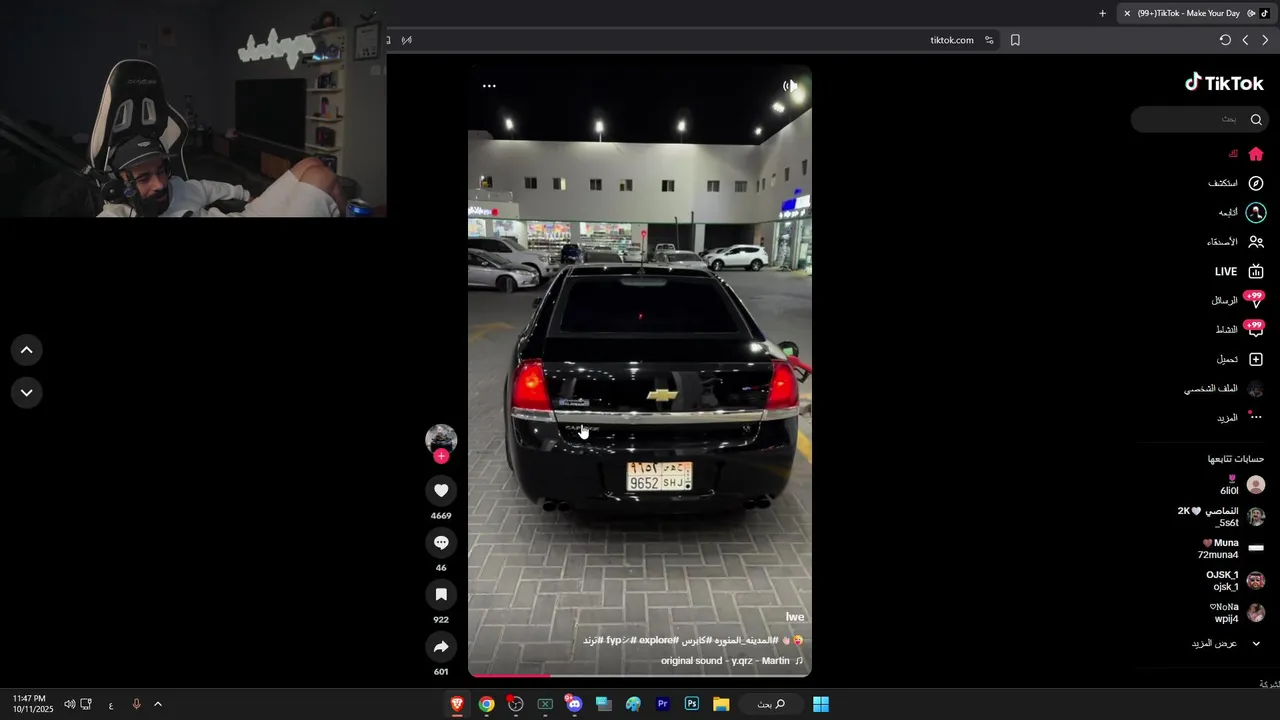Go to previous video with up arrow
This screenshot has height=720, width=1280.
26,350
